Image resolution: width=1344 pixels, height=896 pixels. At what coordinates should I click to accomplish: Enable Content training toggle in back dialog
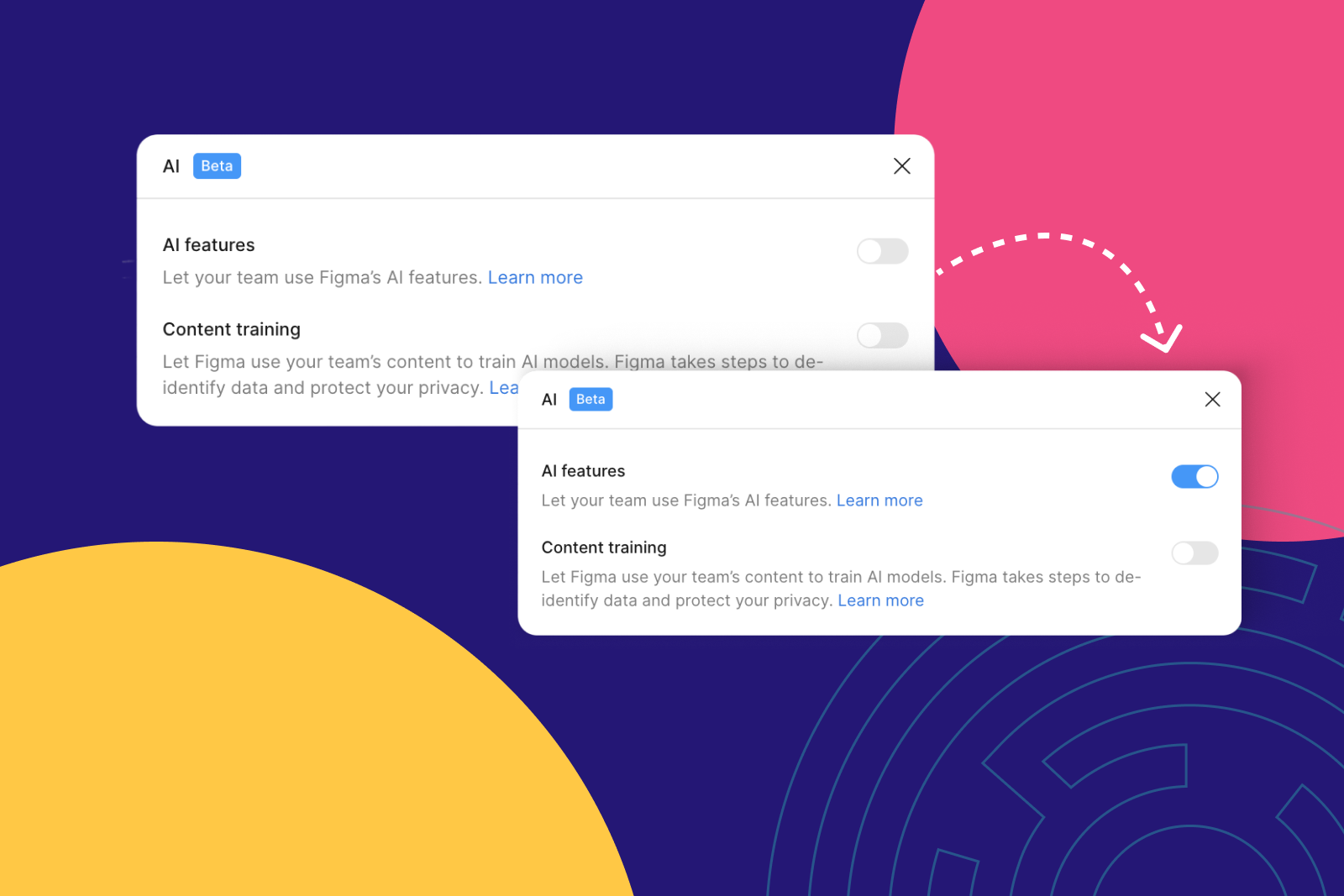[x=882, y=335]
